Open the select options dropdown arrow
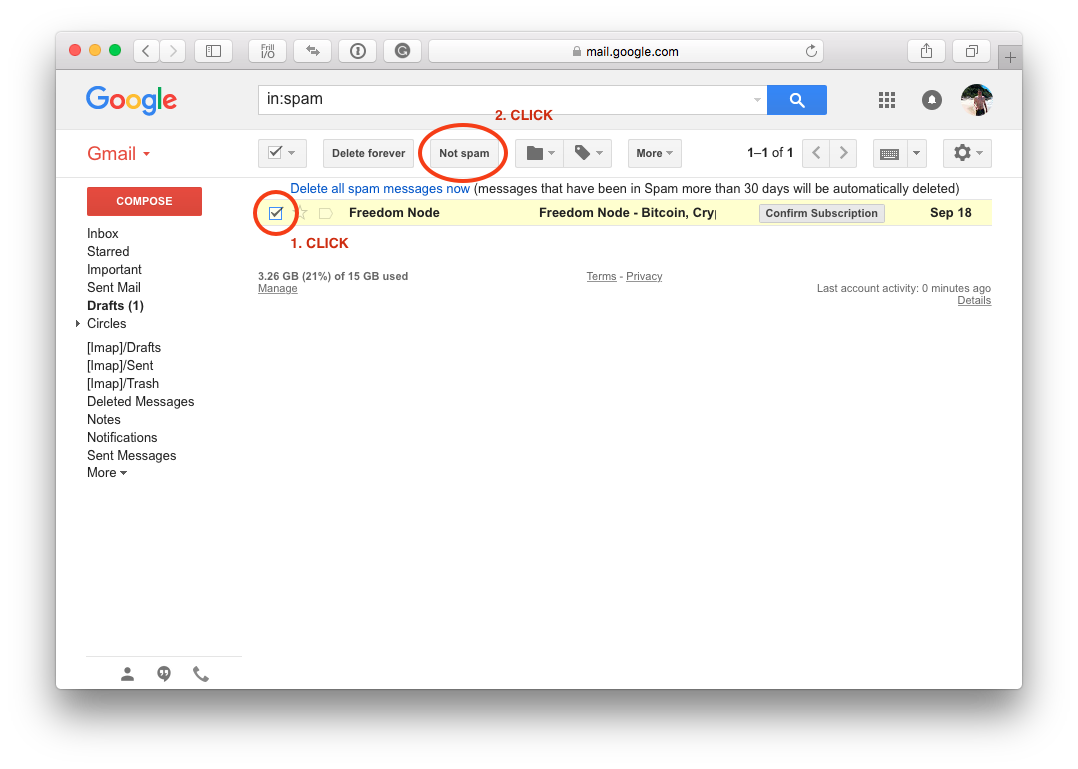This screenshot has height=769, width=1078. pyautogui.click(x=292, y=153)
